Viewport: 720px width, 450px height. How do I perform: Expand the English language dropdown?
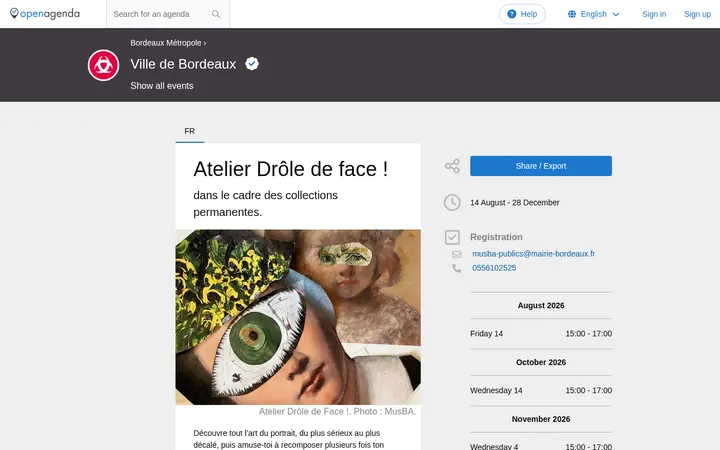point(593,14)
